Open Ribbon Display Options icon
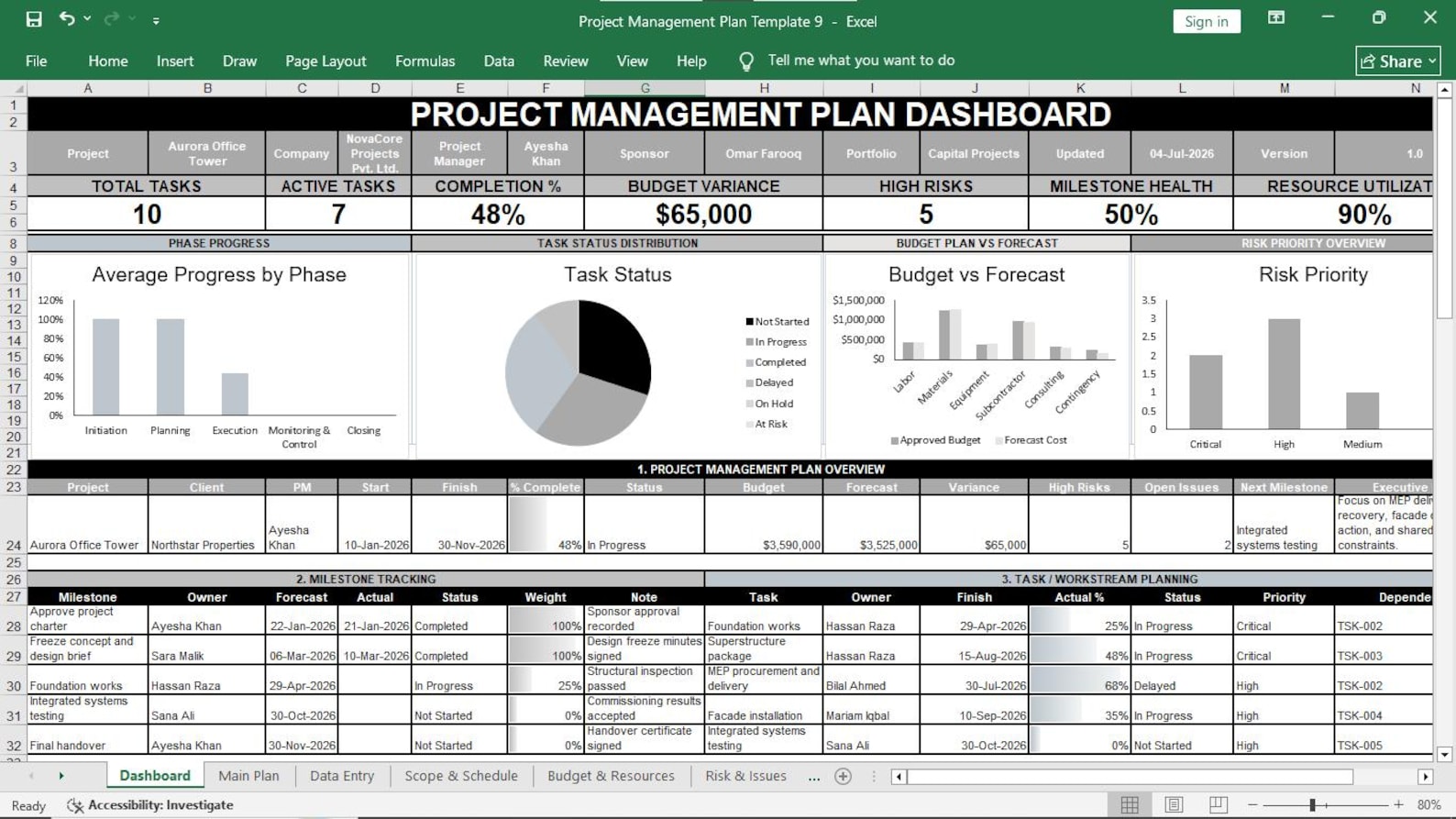This screenshot has height=819, width=1456. tap(1276, 17)
